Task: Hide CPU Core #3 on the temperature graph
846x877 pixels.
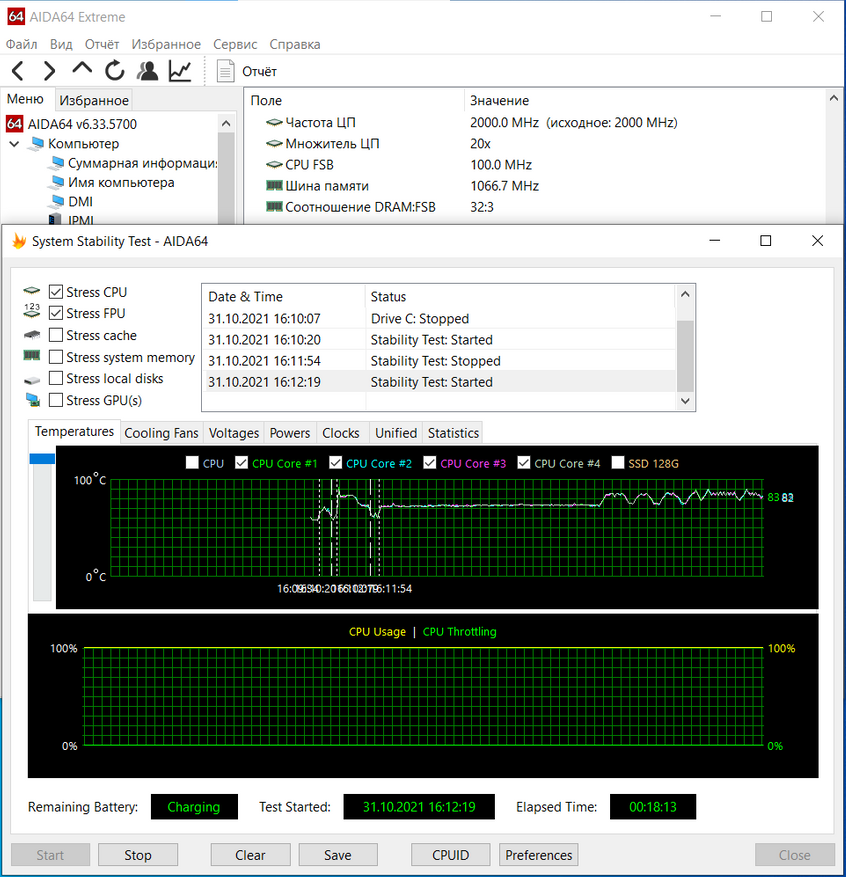Action: (429, 463)
